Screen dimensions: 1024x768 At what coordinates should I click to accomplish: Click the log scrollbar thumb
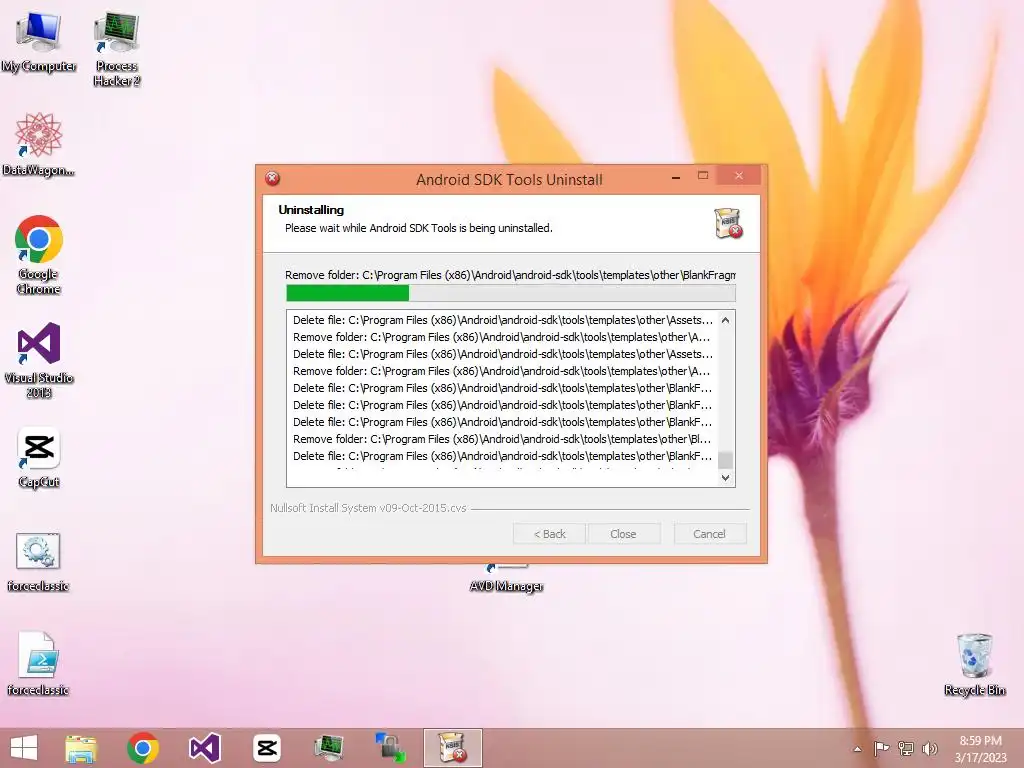(x=725, y=460)
